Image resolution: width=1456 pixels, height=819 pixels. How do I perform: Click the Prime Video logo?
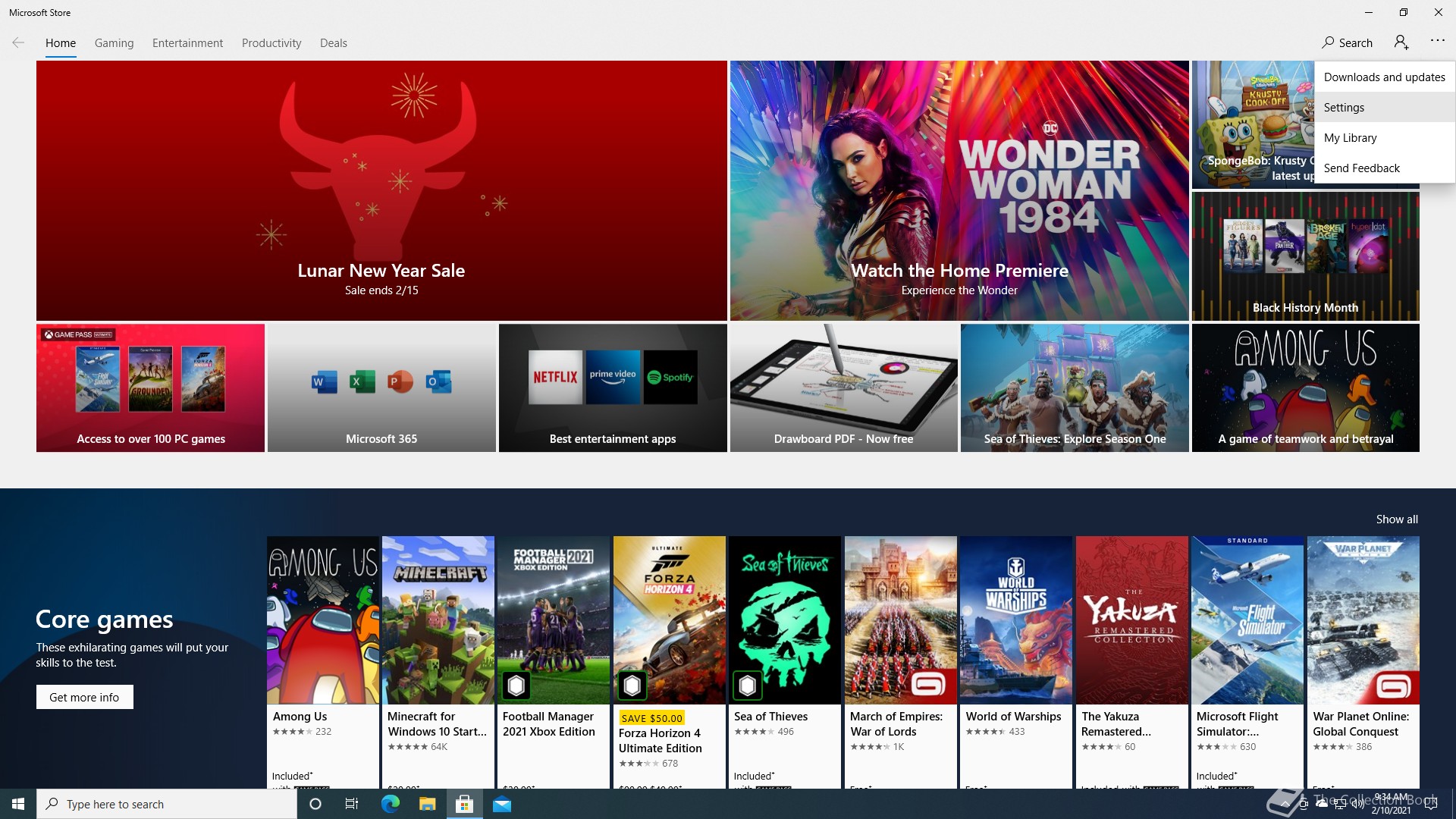coord(613,377)
